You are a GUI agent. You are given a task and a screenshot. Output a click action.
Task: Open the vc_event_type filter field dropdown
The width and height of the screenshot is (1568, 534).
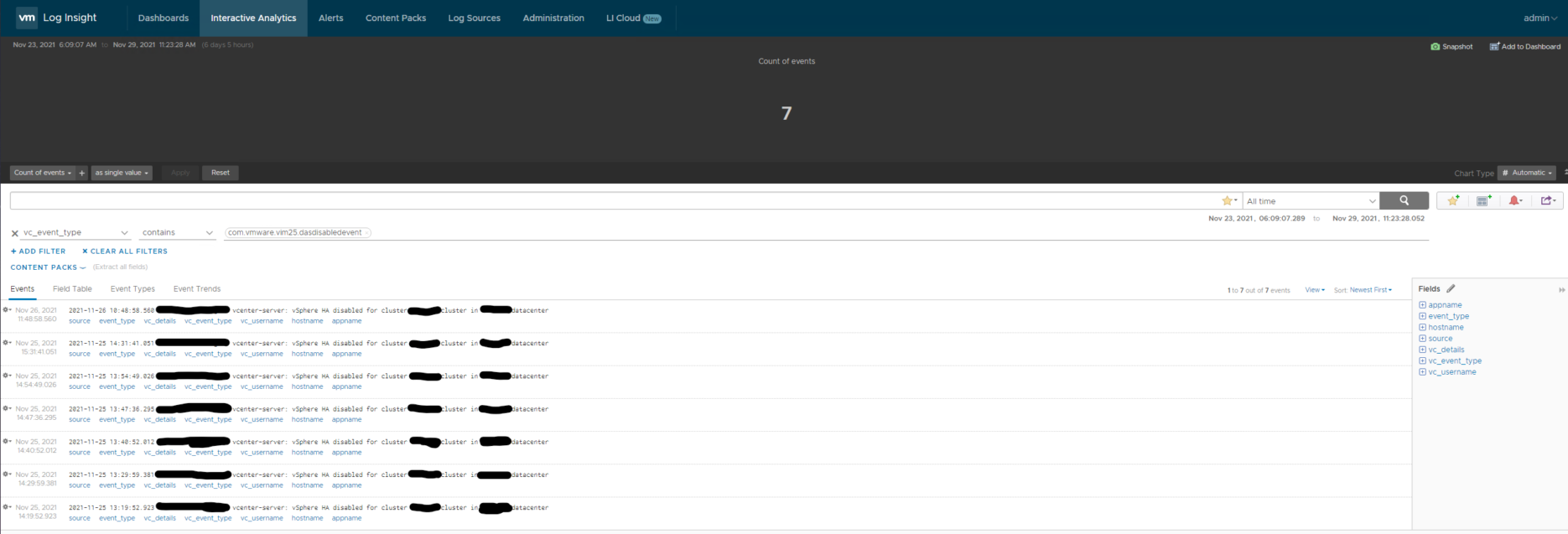click(75, 233)
